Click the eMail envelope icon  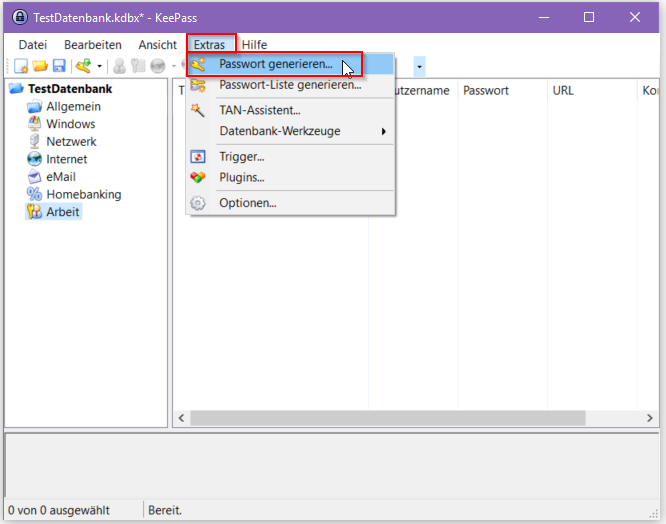pos(34,177)
